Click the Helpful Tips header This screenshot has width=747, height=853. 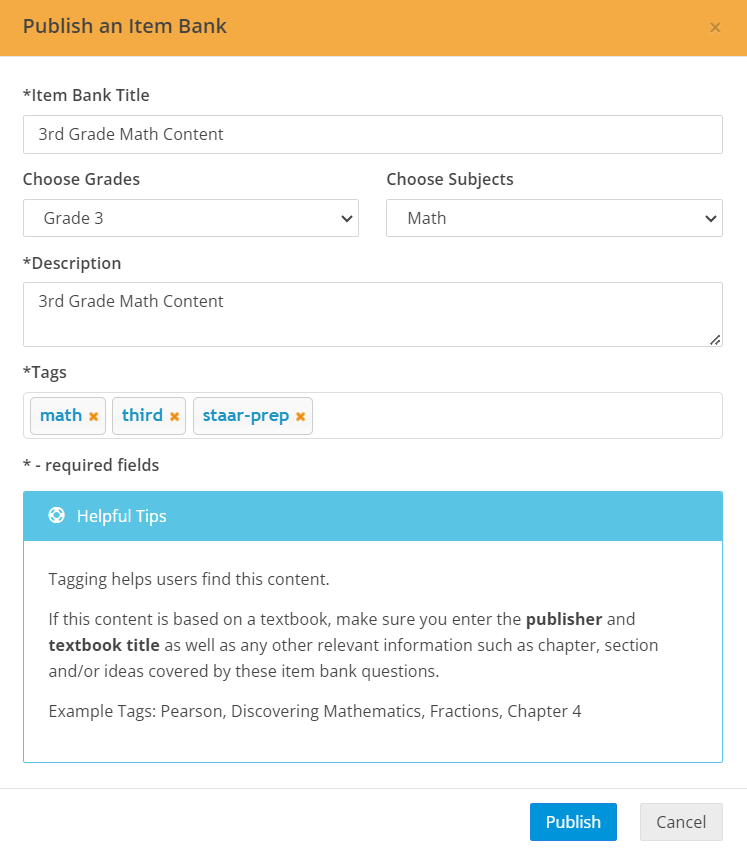point(373,516)
